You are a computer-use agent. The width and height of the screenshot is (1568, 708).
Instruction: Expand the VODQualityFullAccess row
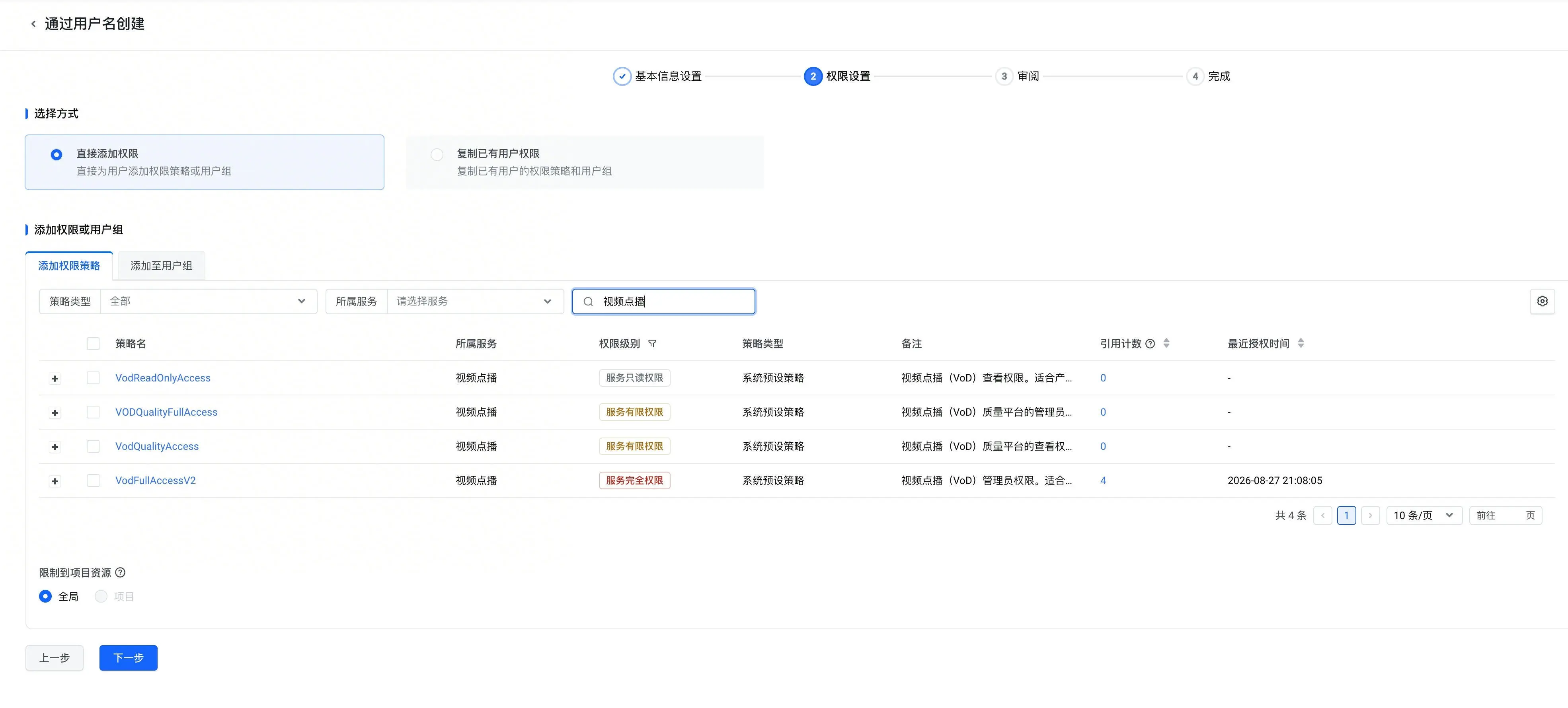pyautogui.click(x=55, y=412)
